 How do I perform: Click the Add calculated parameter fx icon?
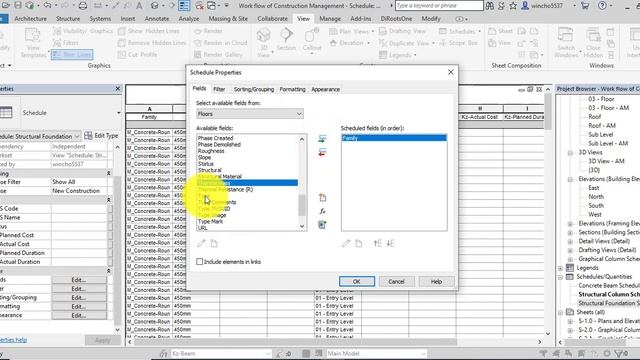(322, 211)
